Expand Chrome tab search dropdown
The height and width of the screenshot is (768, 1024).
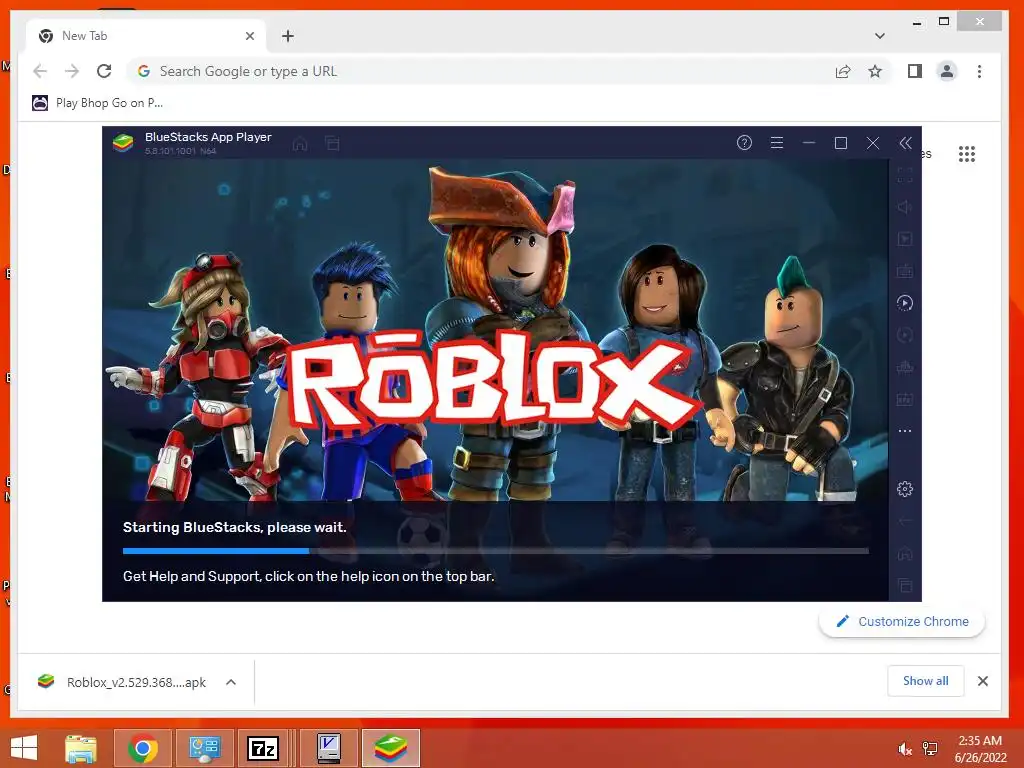pos(880,36)
